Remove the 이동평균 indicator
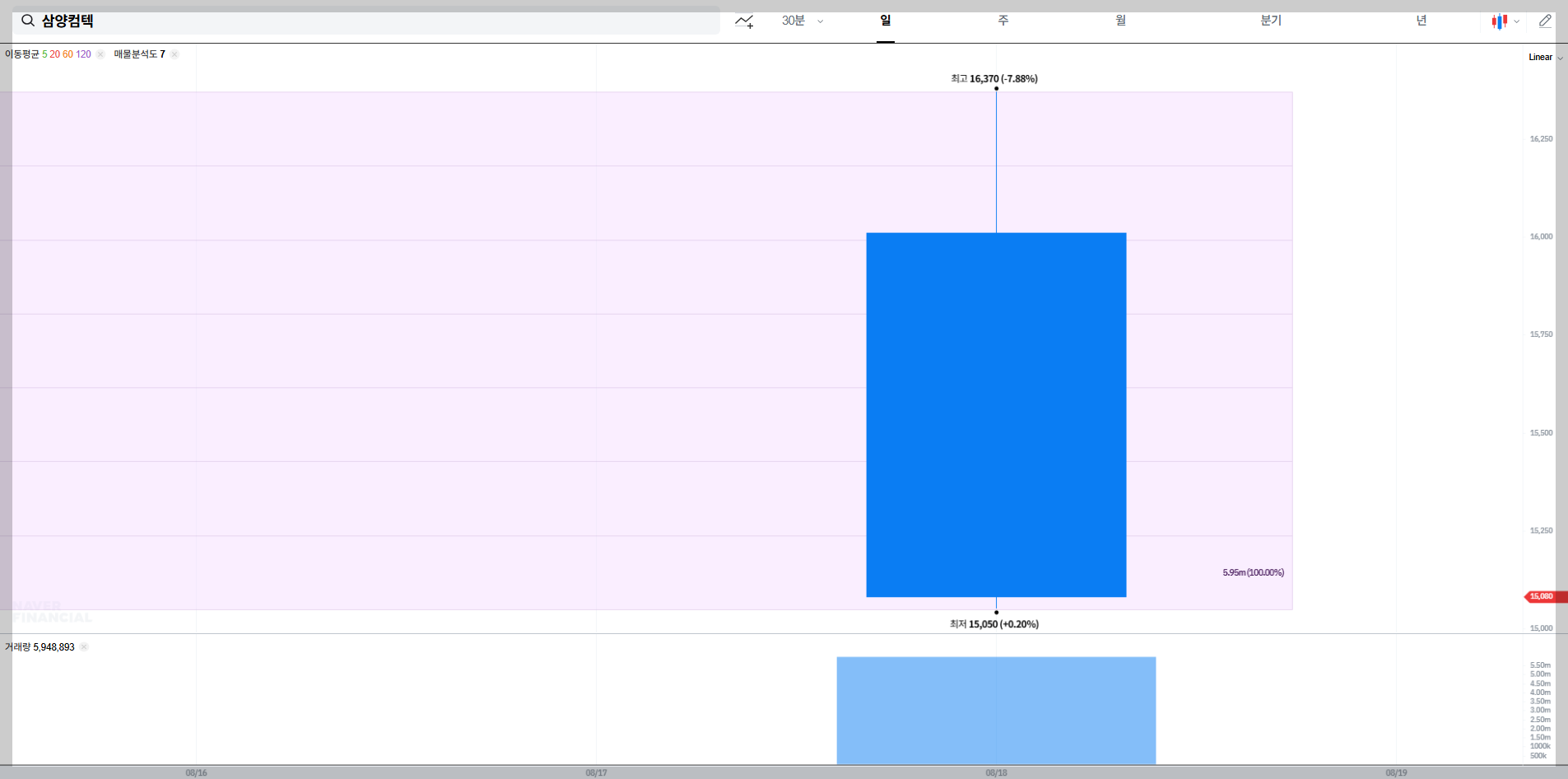 [x=100, y=54]
